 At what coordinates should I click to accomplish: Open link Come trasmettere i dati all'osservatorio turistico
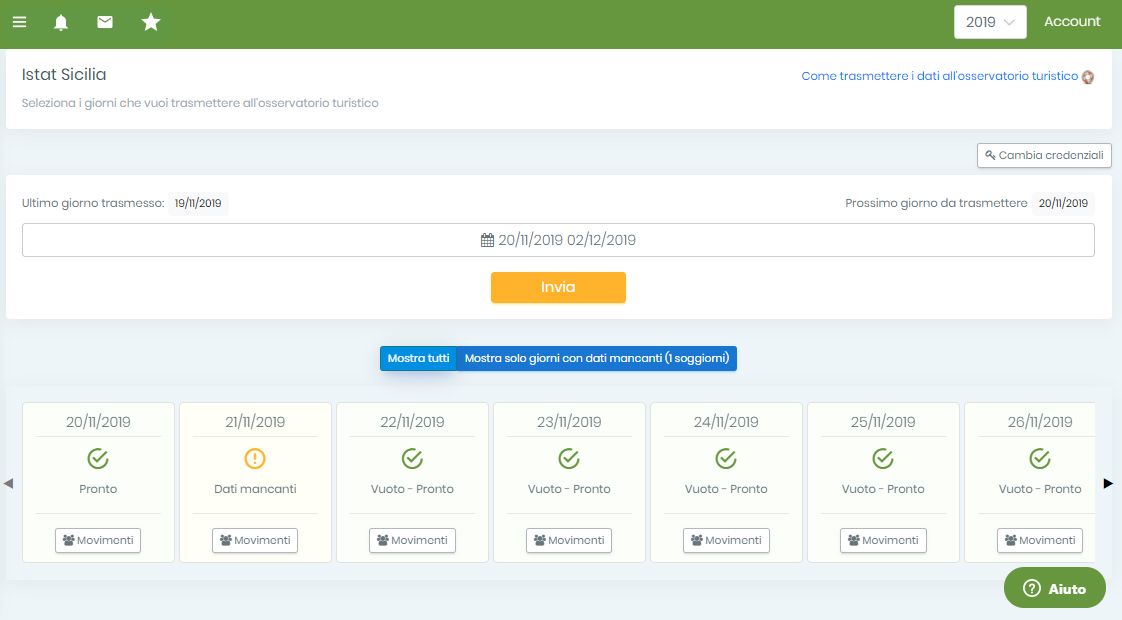coord(940,76)
